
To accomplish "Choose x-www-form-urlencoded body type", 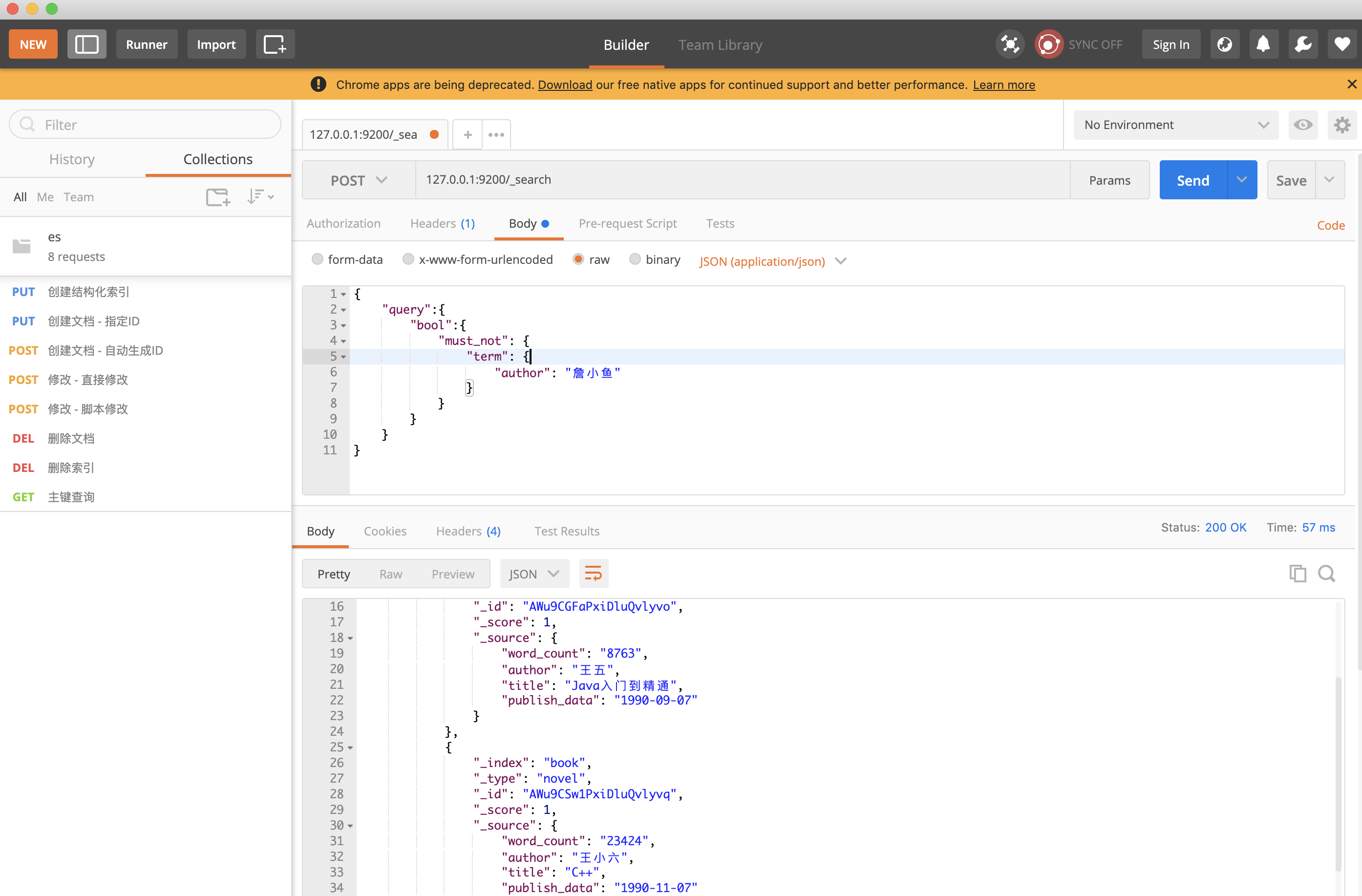I will 408,260.
